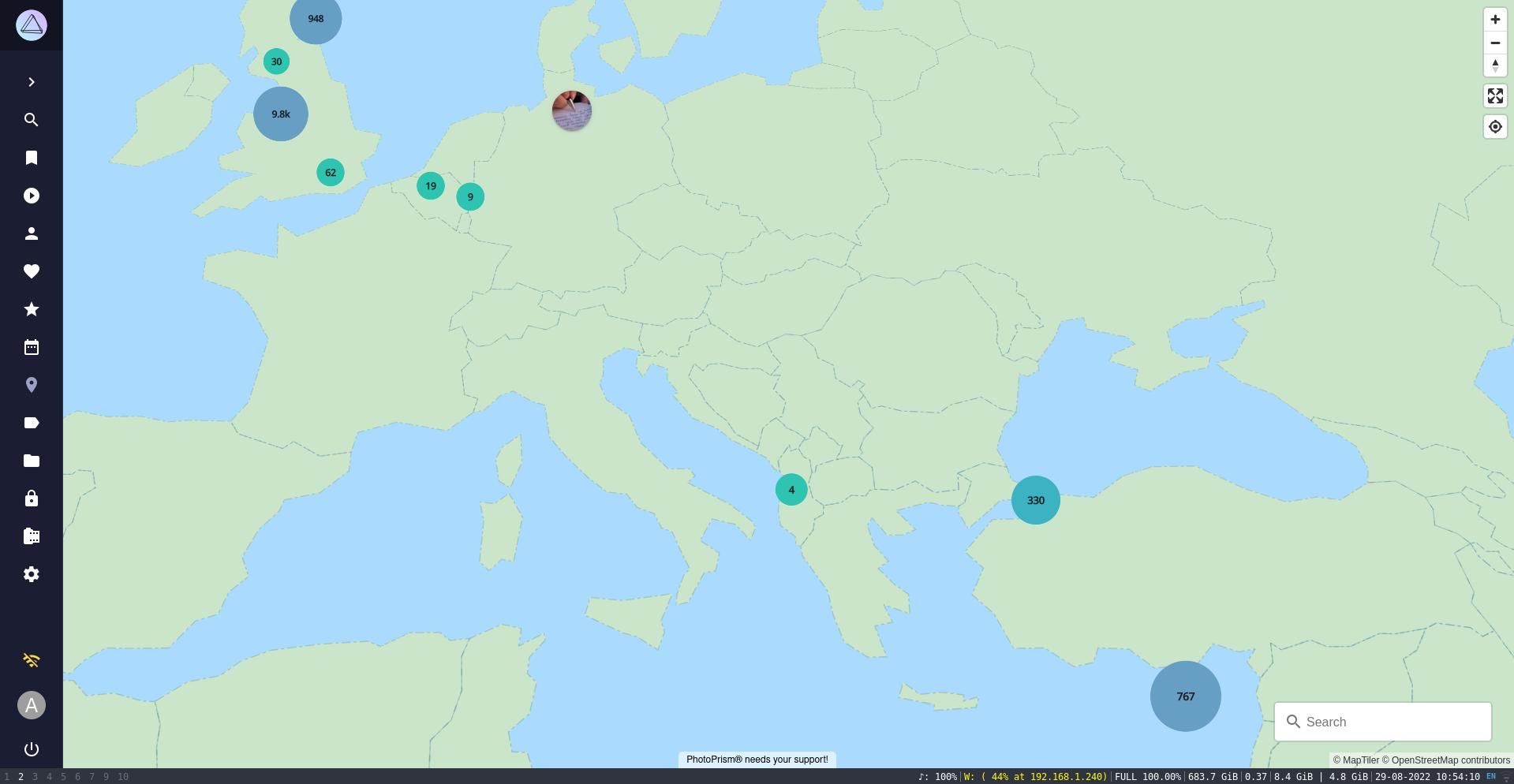Select page 2 in the status bar pagination

21,776
